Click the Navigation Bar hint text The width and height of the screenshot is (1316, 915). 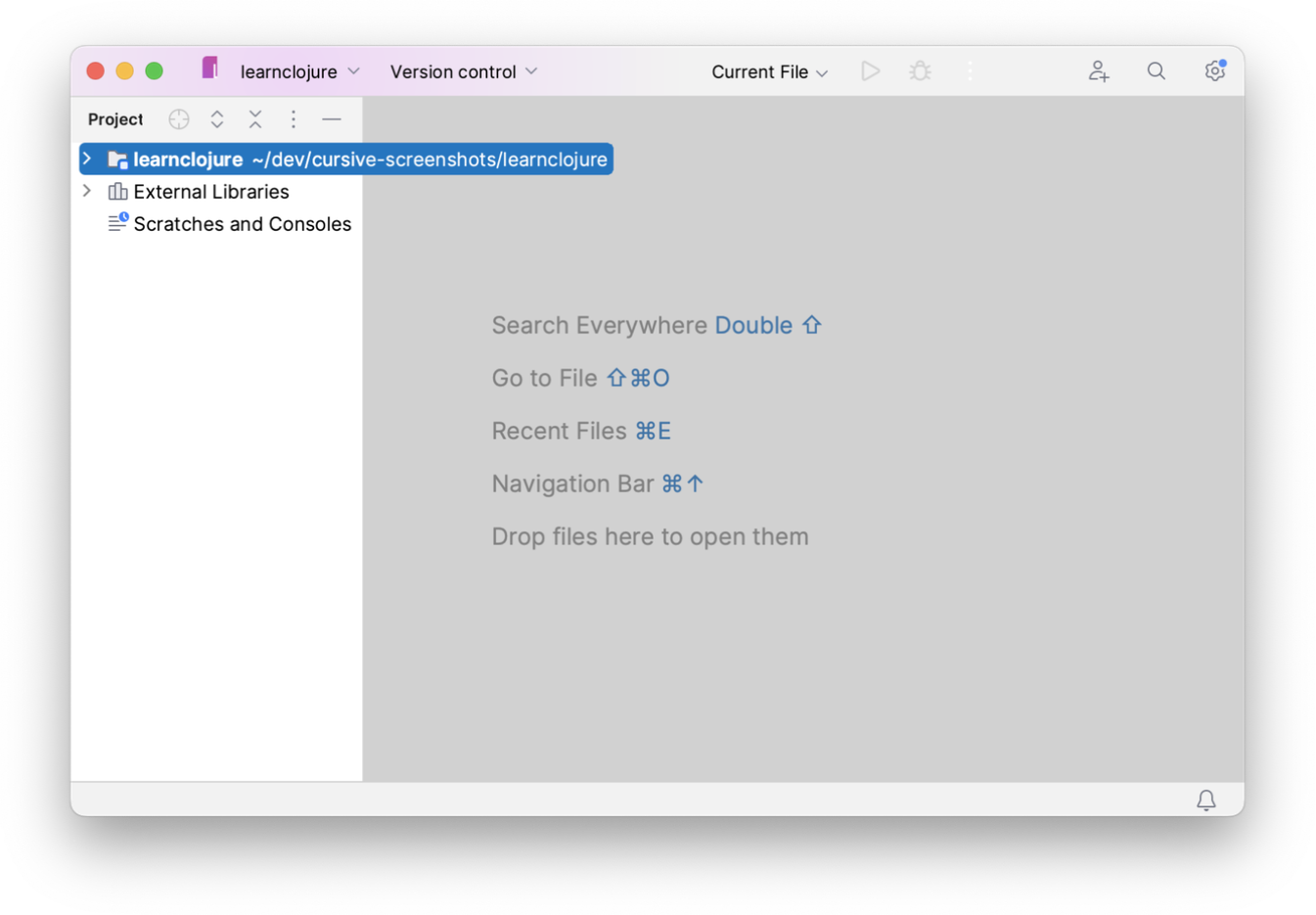(573, 483)
